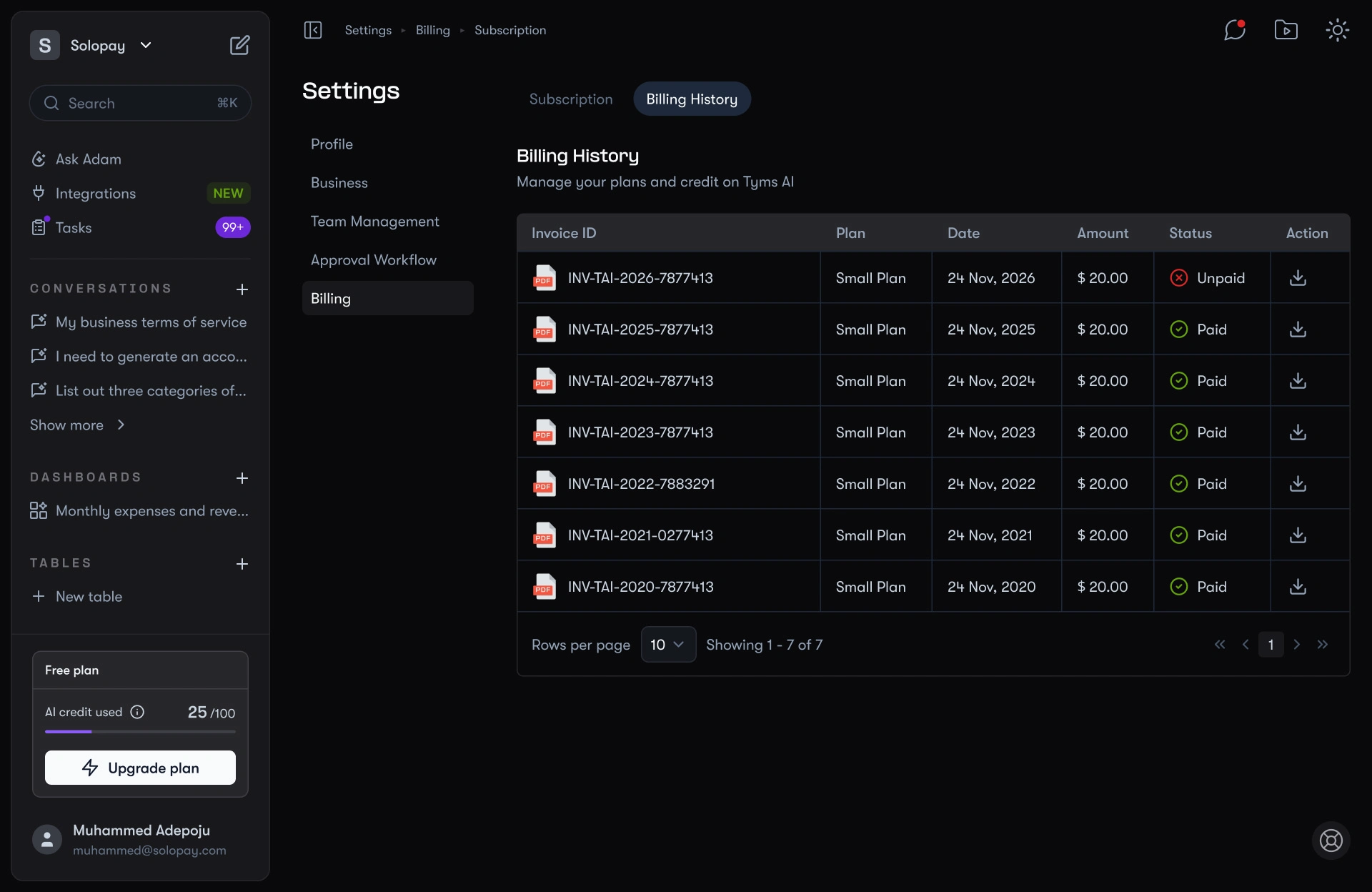The height and width of the screenshot is (892, 1372).
Task: Open the help support icon at bottom right
Action: point(1330,841)
